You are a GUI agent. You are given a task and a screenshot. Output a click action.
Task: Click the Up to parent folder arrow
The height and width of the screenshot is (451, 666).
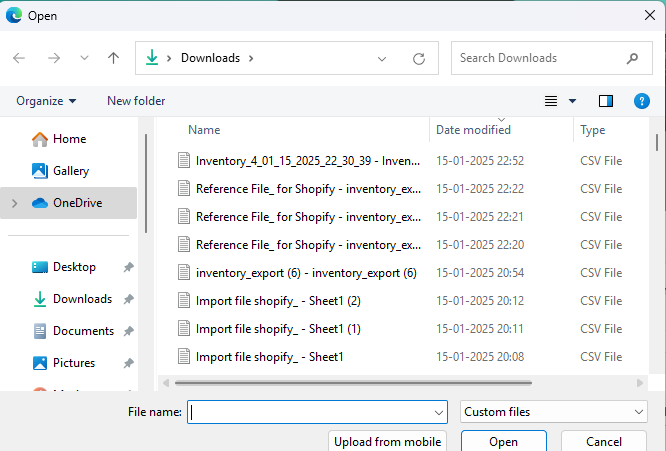coord(113,58)
